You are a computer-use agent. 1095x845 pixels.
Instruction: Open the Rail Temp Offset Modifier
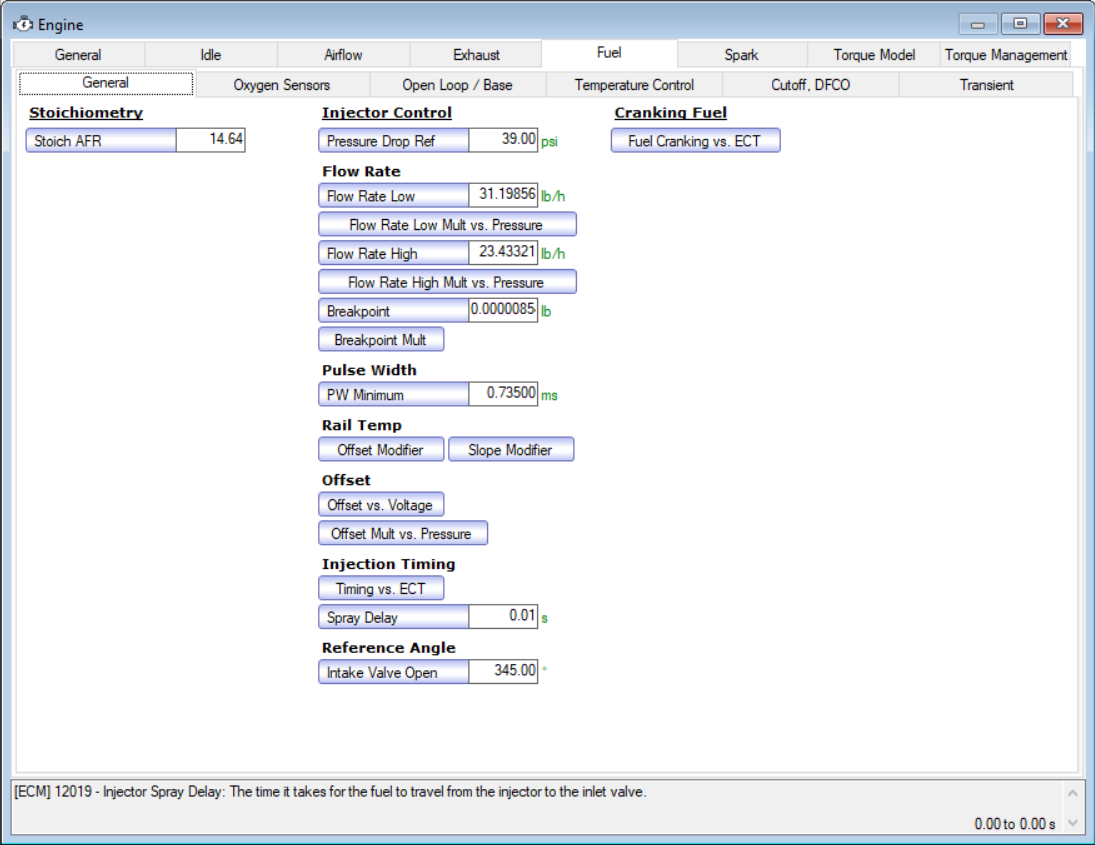click(x=381, y=450)
